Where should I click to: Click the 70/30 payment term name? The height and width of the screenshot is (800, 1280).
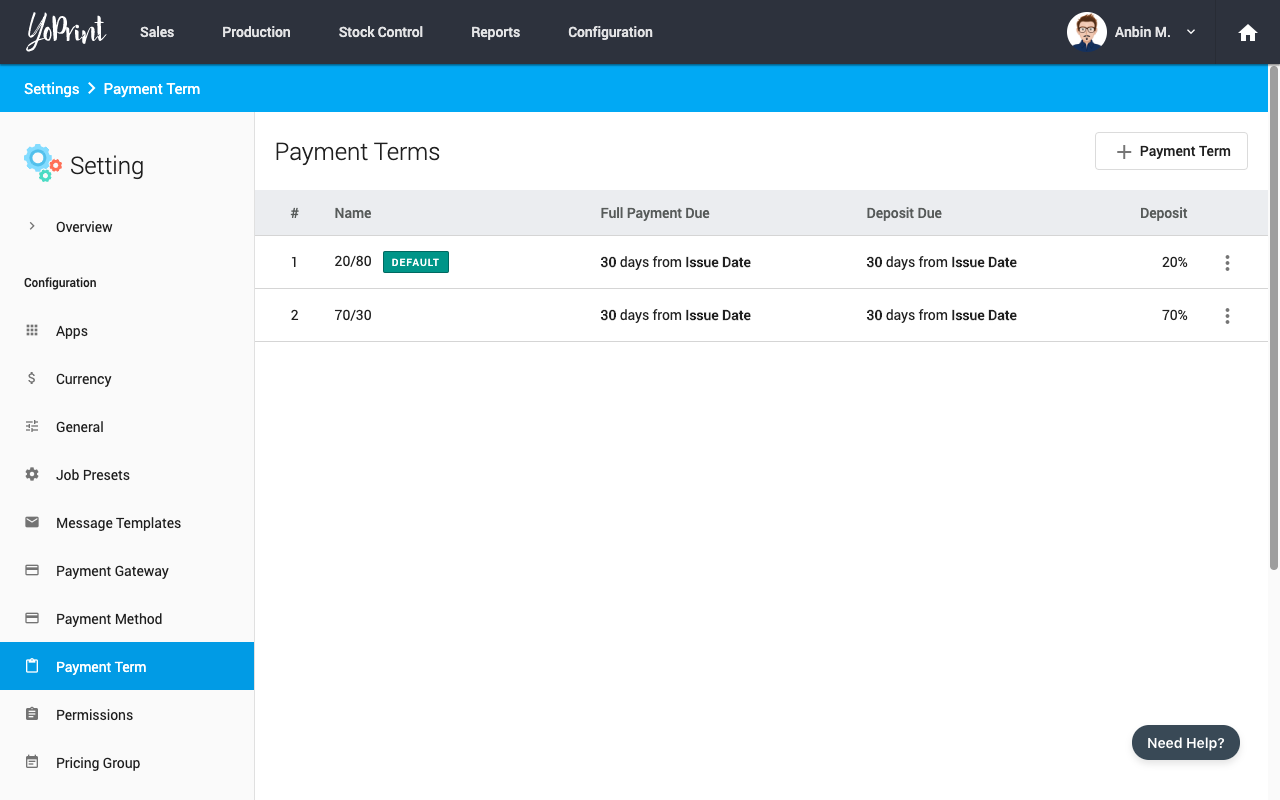tap(353, 314)
